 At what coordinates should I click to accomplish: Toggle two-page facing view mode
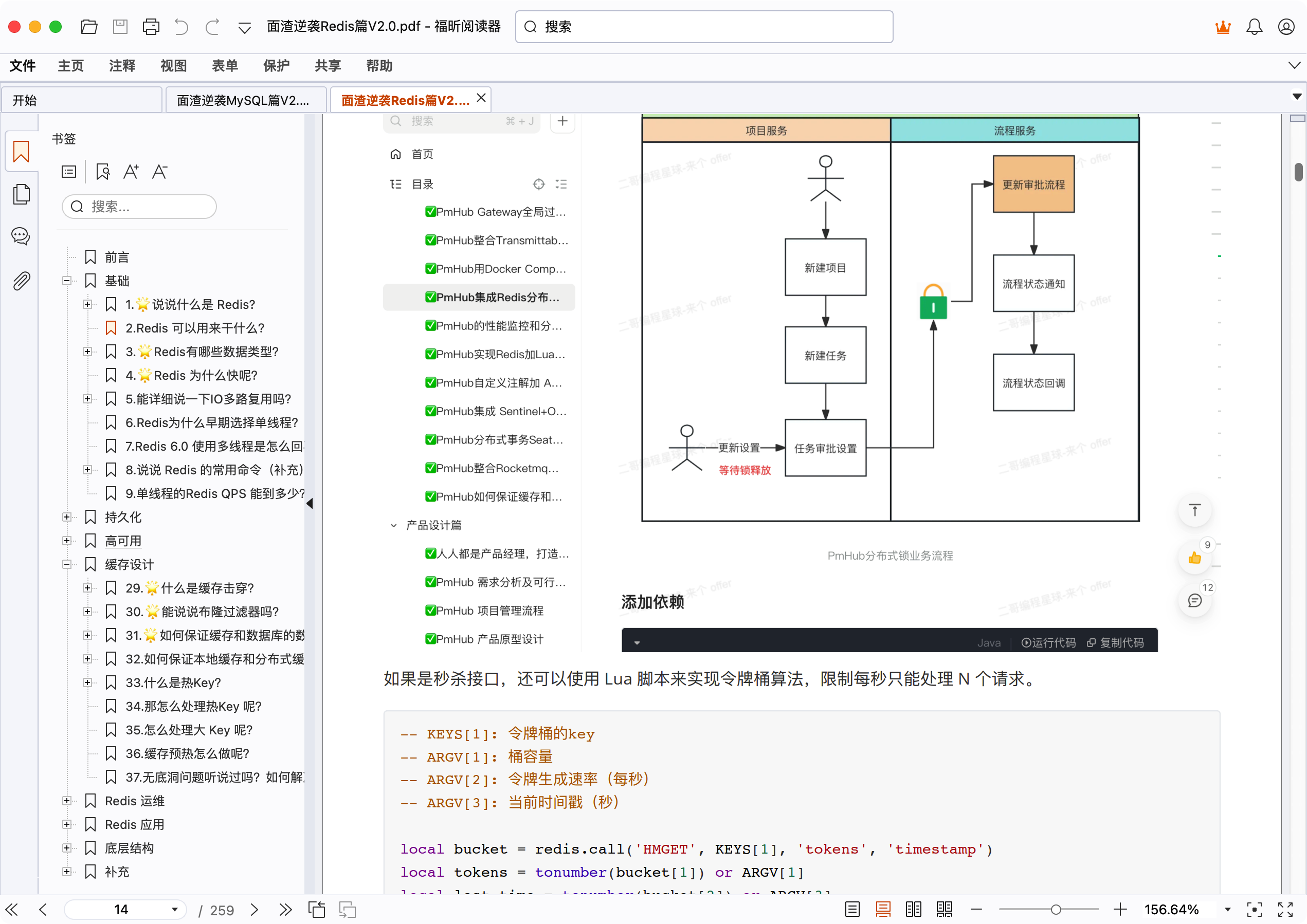[913, 909]
